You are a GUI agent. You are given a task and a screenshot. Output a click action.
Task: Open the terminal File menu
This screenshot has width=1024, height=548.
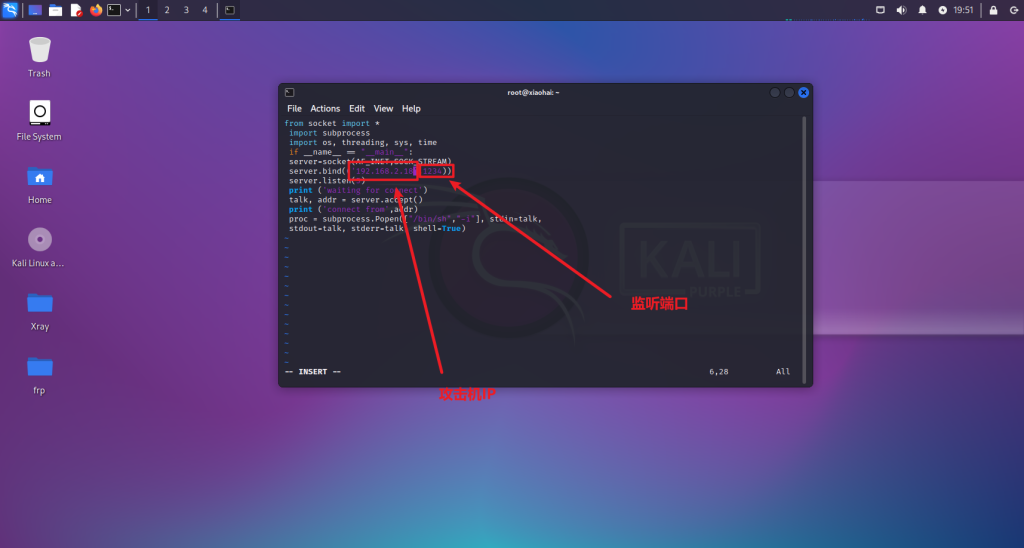295,108
